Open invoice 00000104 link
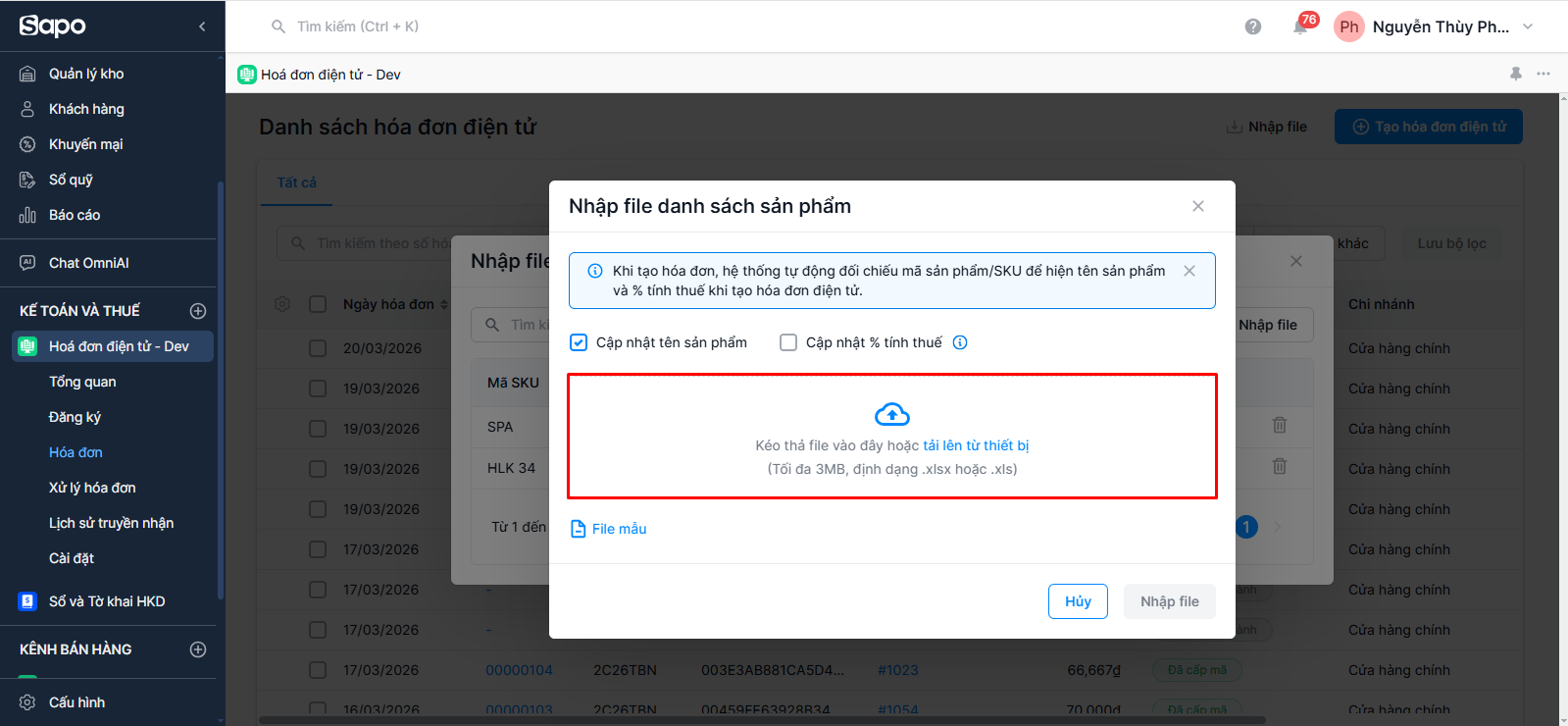 [x=519, y=670]
